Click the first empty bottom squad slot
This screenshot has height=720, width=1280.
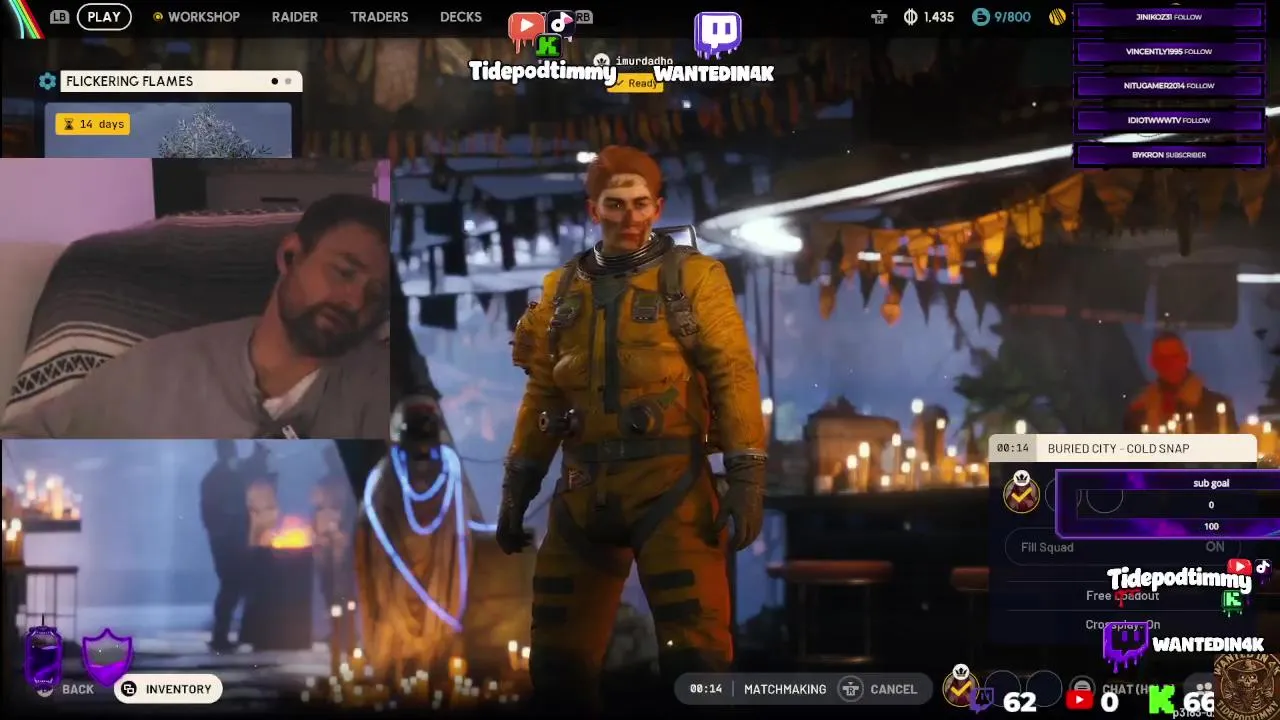[1002, 687]
